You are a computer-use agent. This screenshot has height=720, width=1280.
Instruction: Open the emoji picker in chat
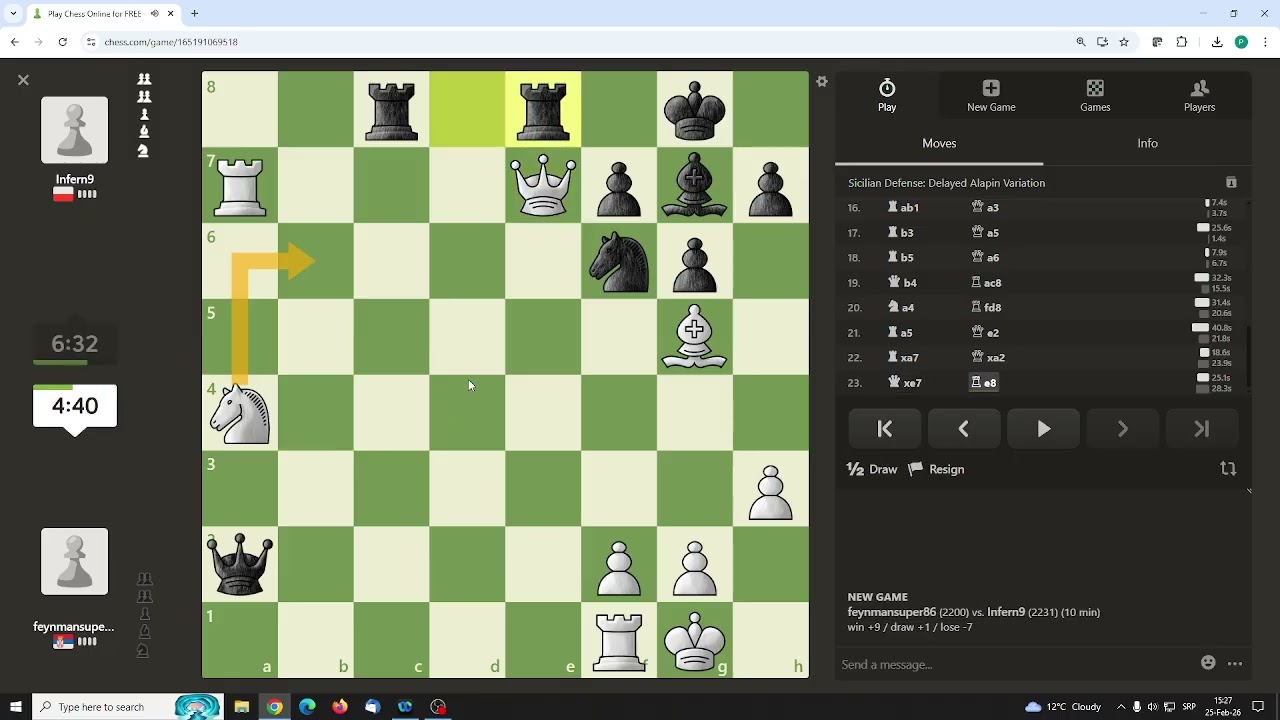(x=1208, y=663)
